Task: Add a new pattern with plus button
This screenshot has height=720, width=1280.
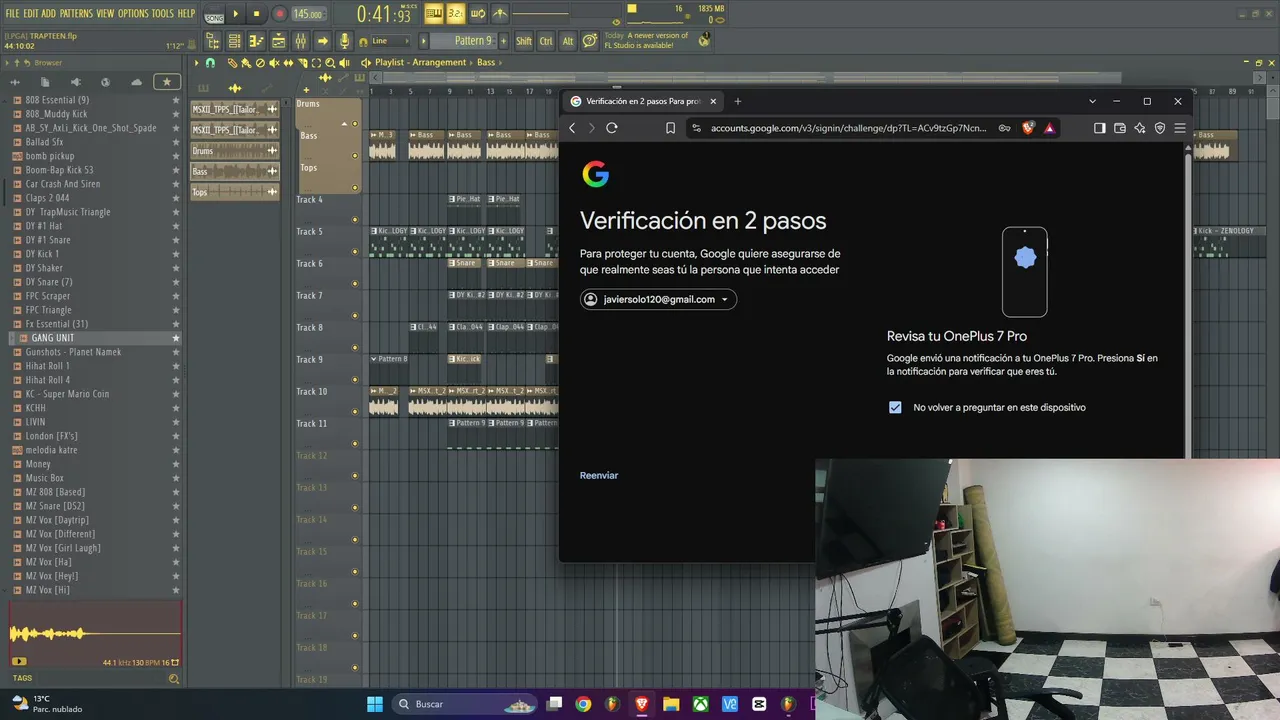Action: pyautogui.click(x=505, y=41)
